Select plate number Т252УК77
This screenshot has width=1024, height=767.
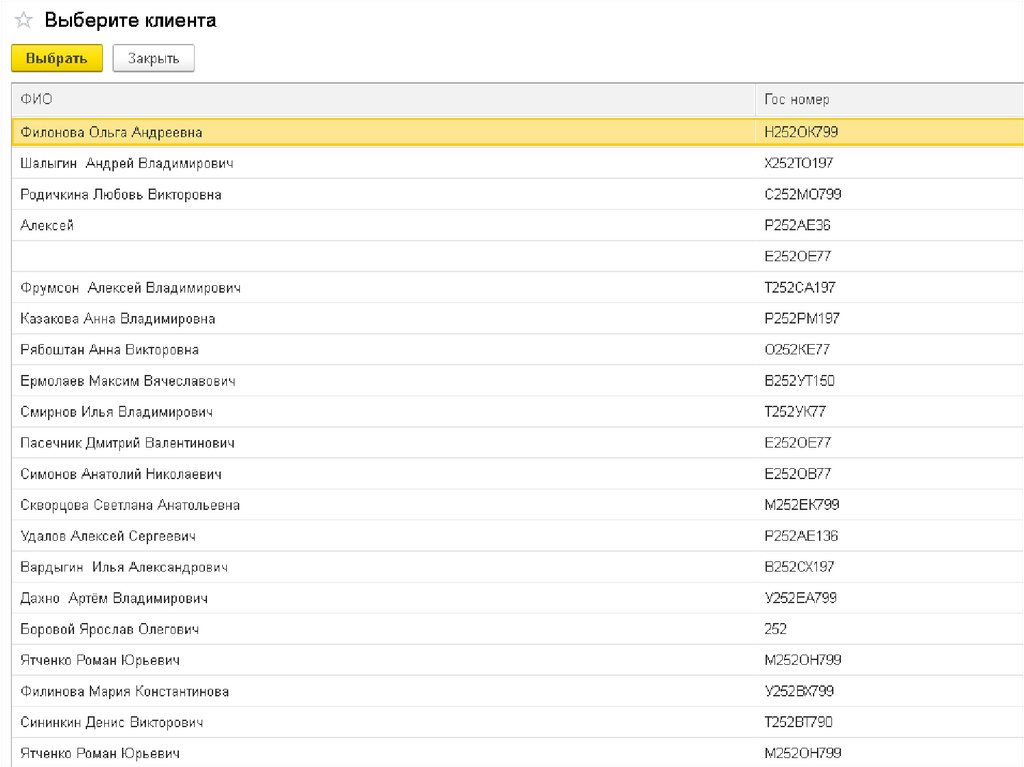(x=795, y=412)
